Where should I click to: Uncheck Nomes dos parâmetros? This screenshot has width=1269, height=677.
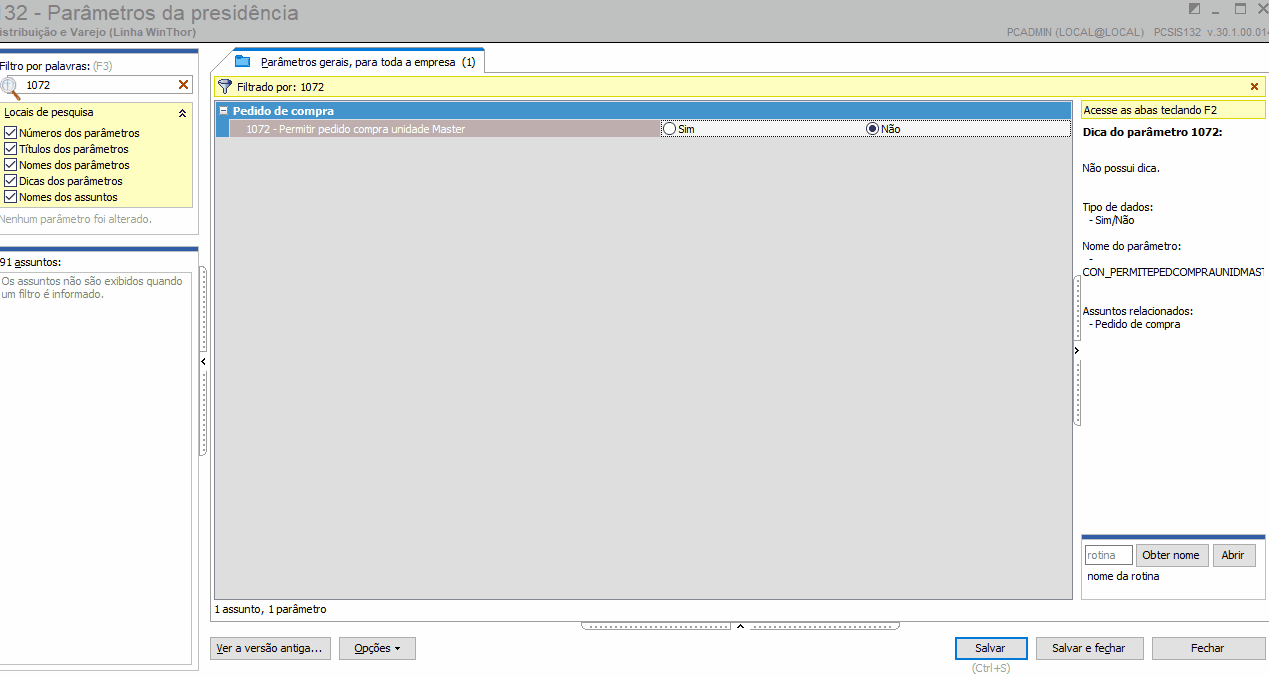pyautogui.click(x=11, y=165)
